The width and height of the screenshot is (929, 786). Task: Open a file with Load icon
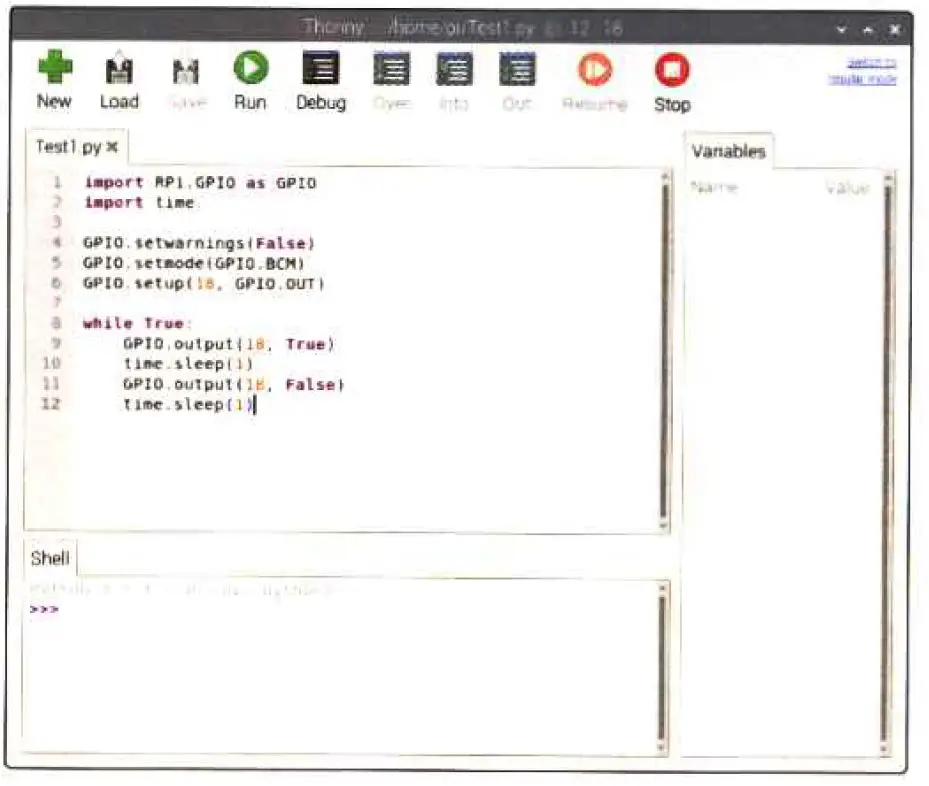point(119,68)
